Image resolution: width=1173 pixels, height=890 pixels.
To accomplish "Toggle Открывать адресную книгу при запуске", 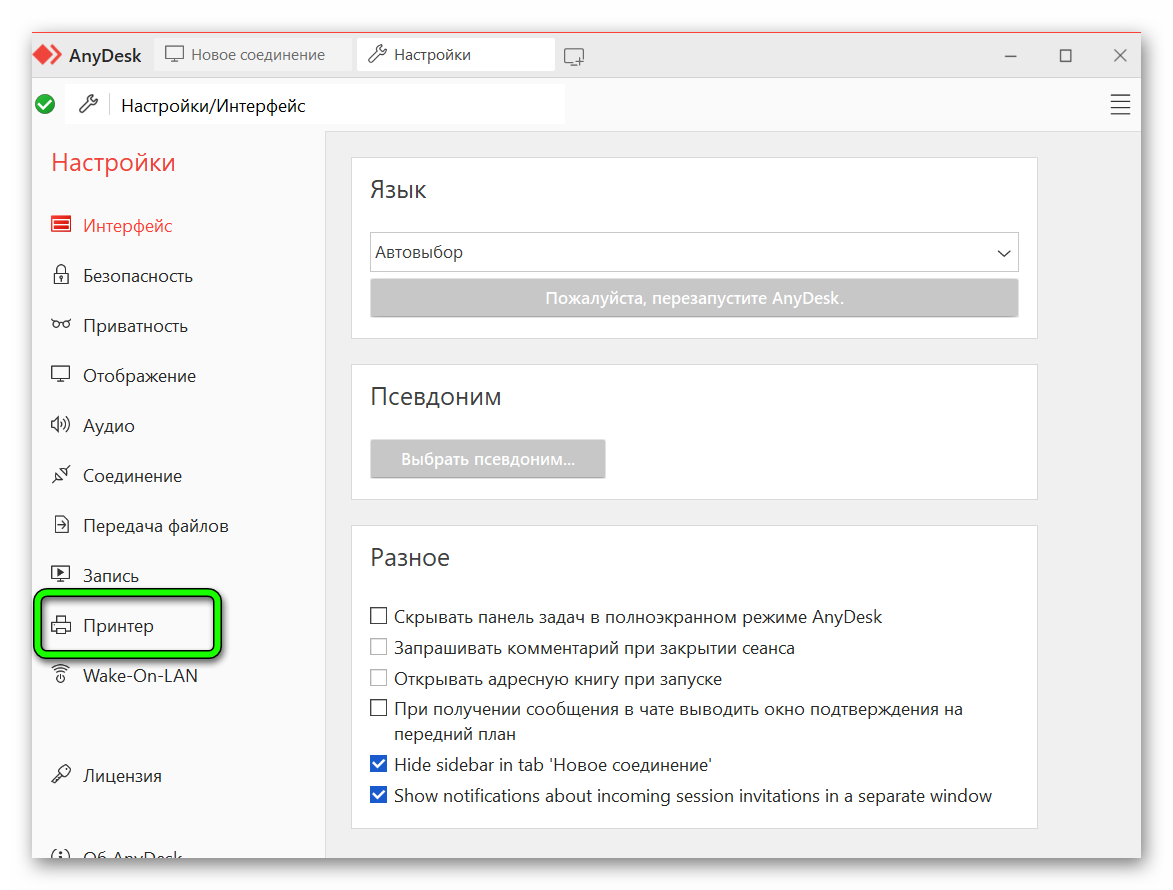I will 379,678.
